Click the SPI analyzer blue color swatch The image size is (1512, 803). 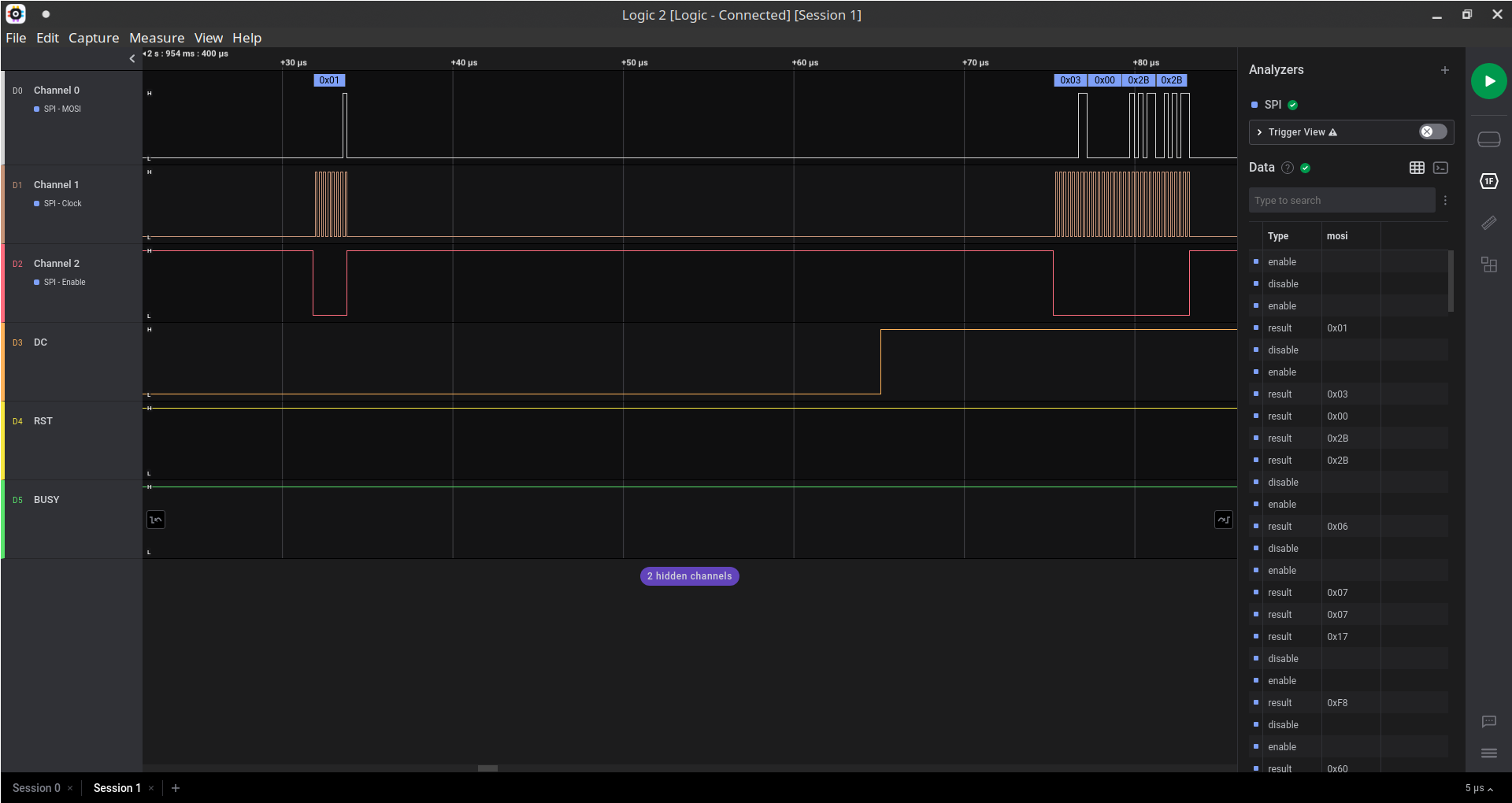(x=1255, y=105)
